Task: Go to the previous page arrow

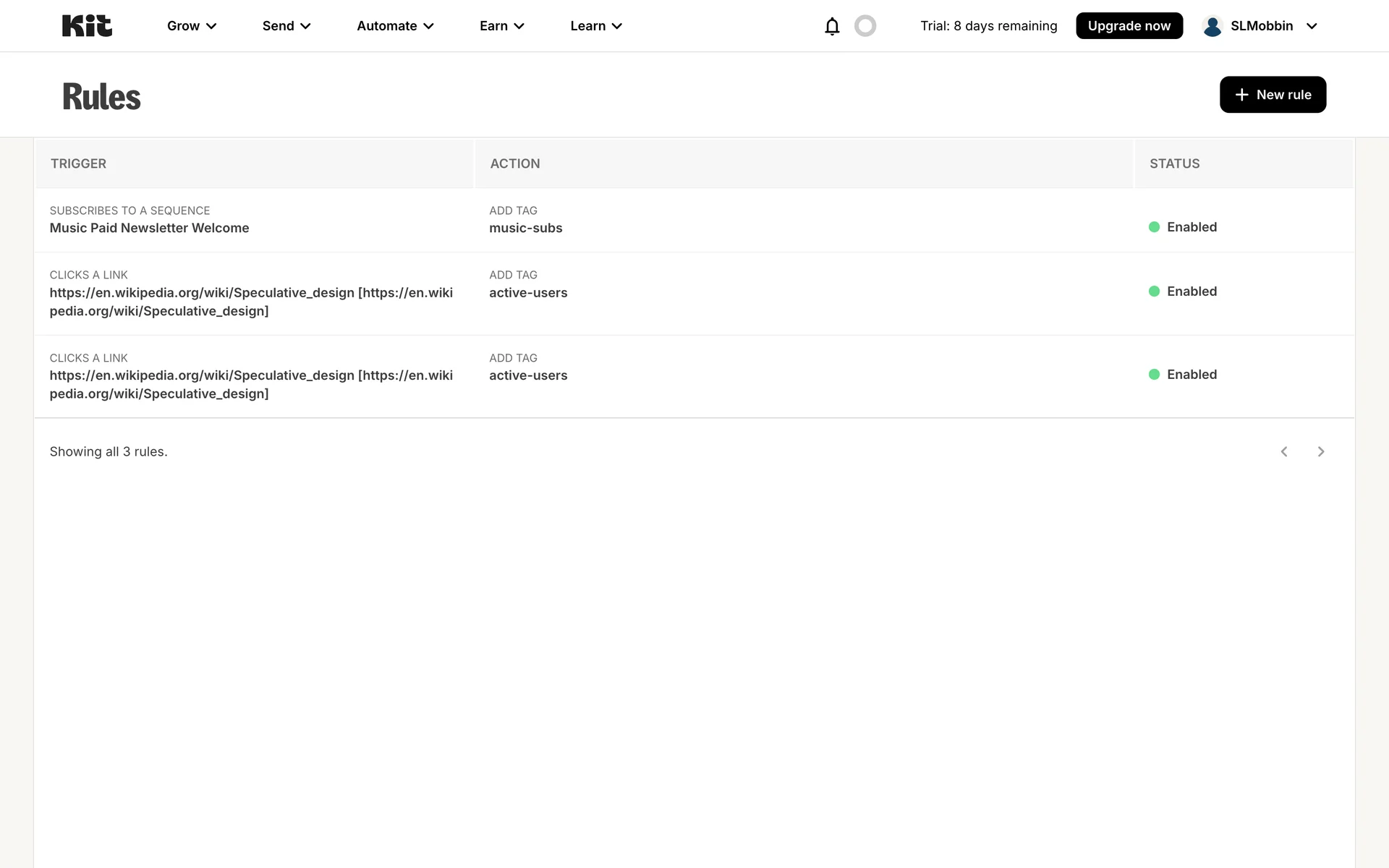Action: tap(1284, 451)
